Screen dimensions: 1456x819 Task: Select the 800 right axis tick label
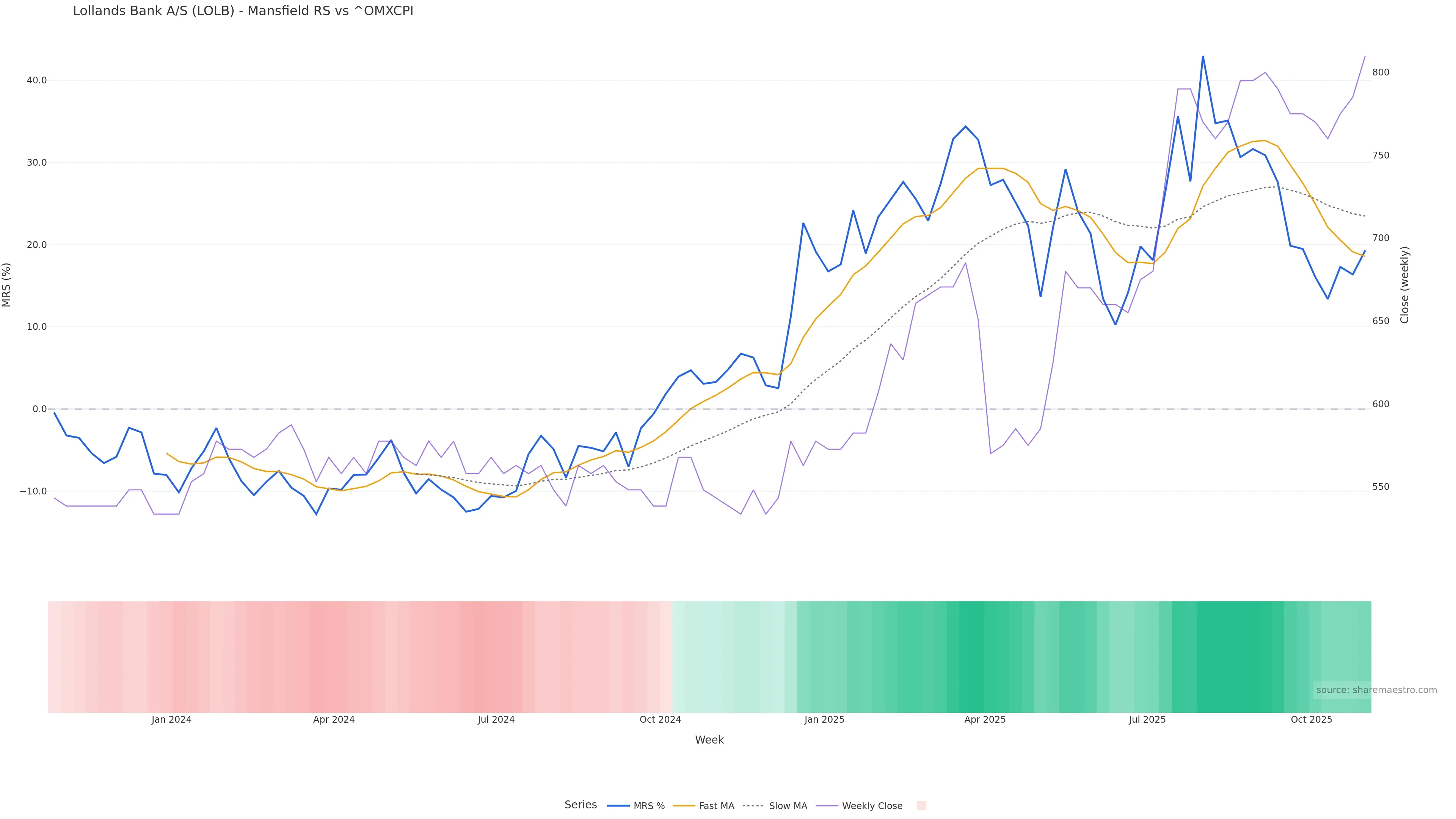point(1381,72)
